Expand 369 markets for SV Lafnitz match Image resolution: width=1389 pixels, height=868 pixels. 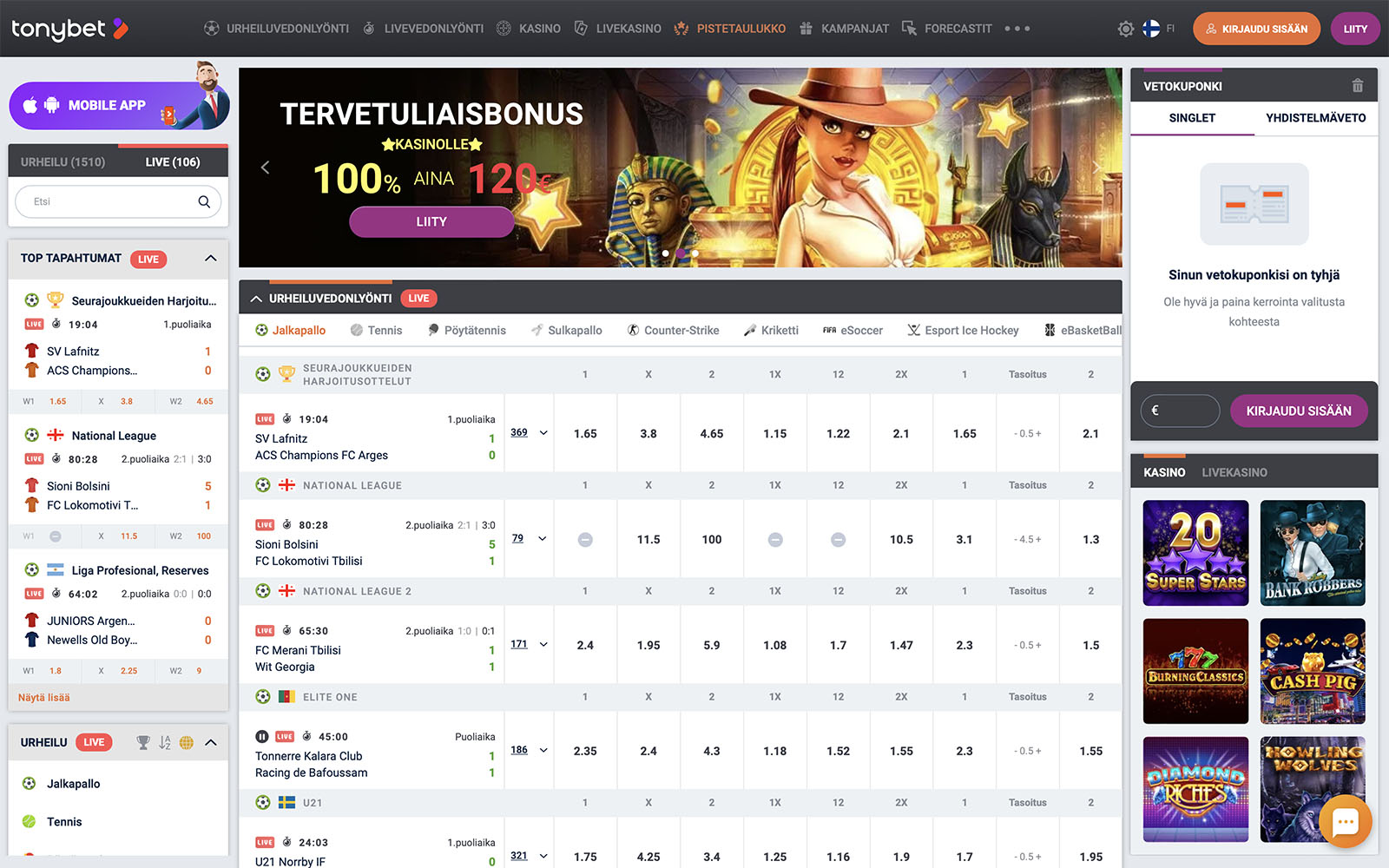point(529,432)
